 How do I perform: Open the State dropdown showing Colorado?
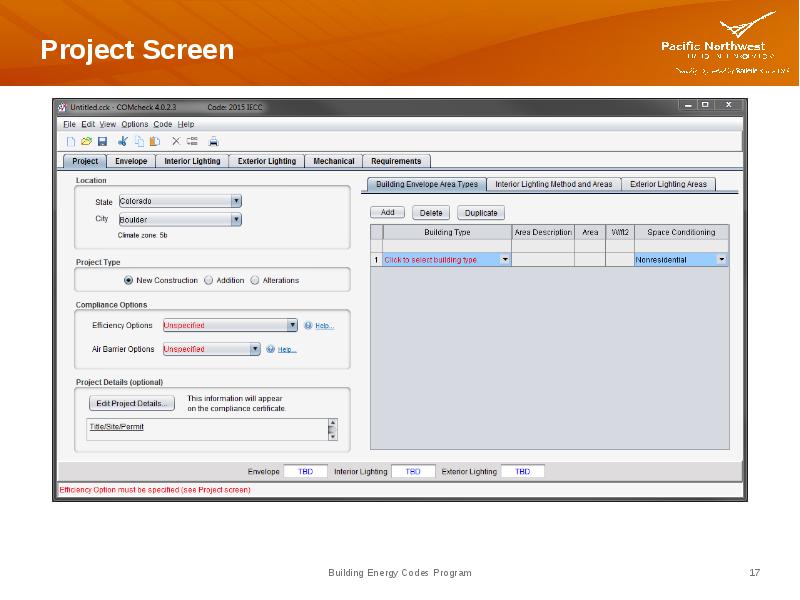(x=180, y=201)
